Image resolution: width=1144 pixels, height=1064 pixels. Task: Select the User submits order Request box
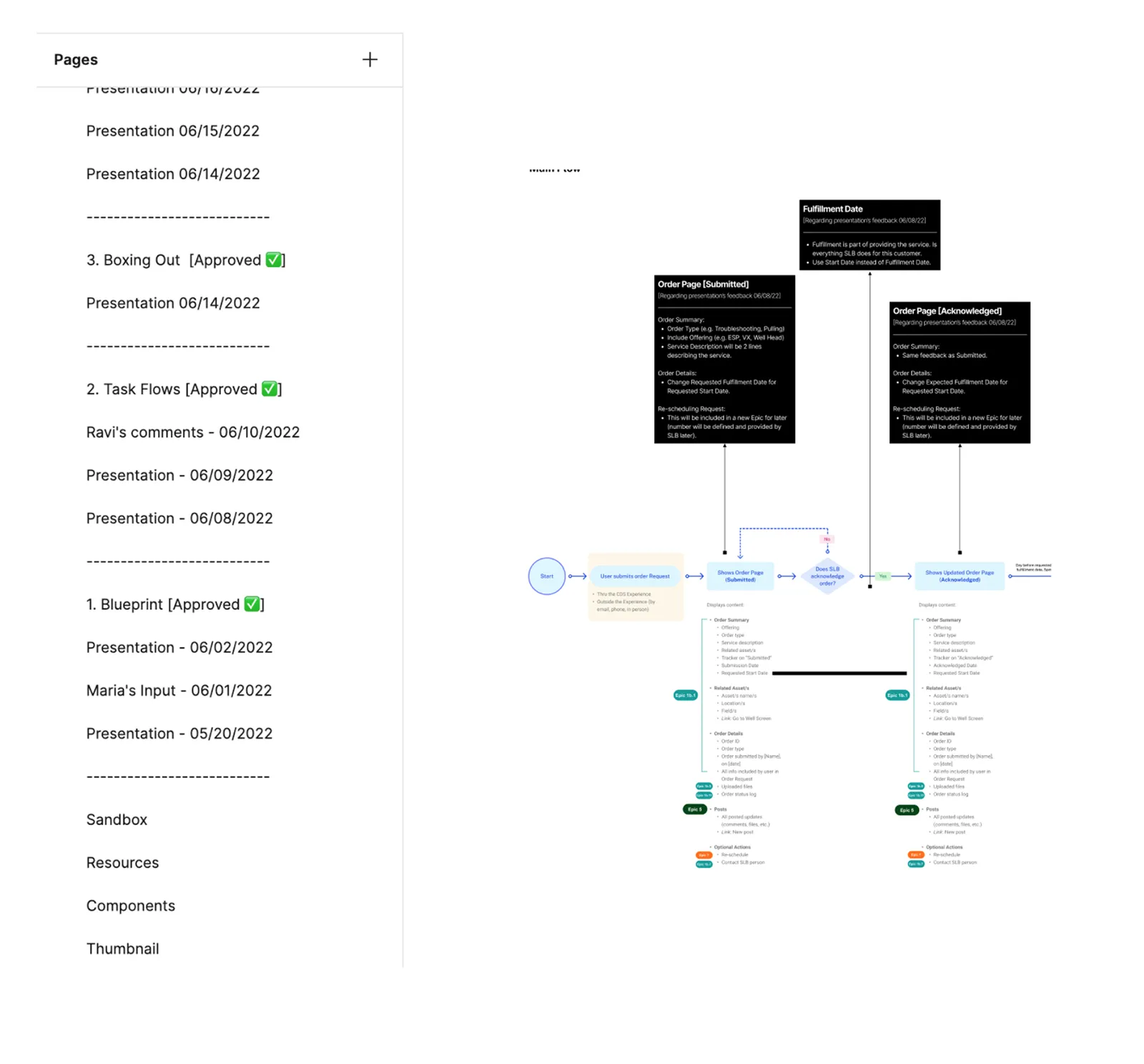[x=635, y=576]
